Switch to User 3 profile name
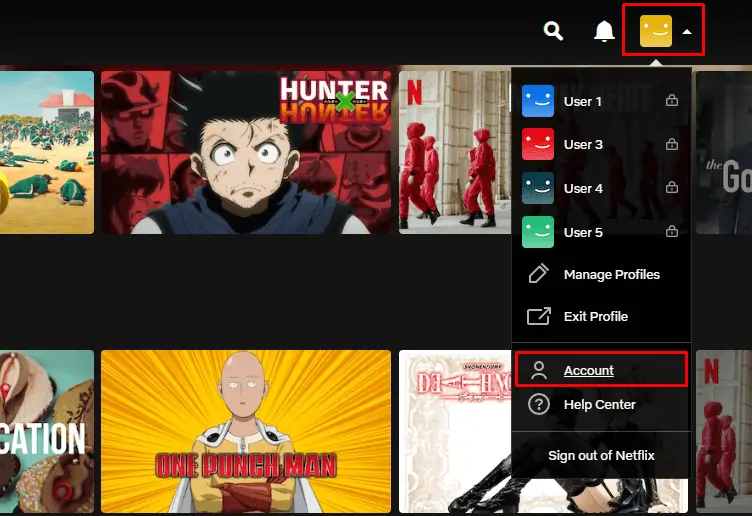The image size is (752, 516). tap(583, 144)
